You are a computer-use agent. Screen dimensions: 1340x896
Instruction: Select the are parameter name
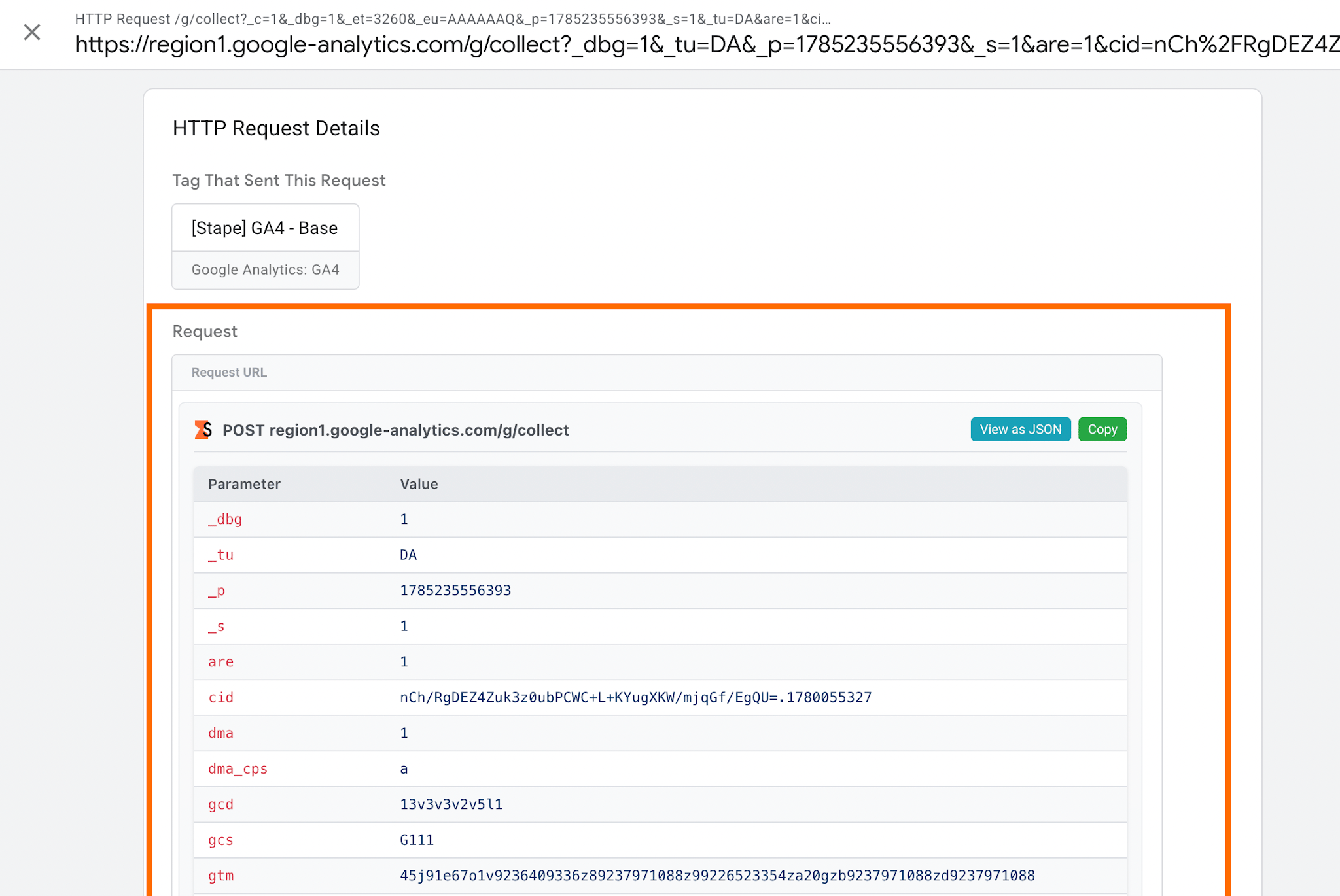[x=220, y=662]
